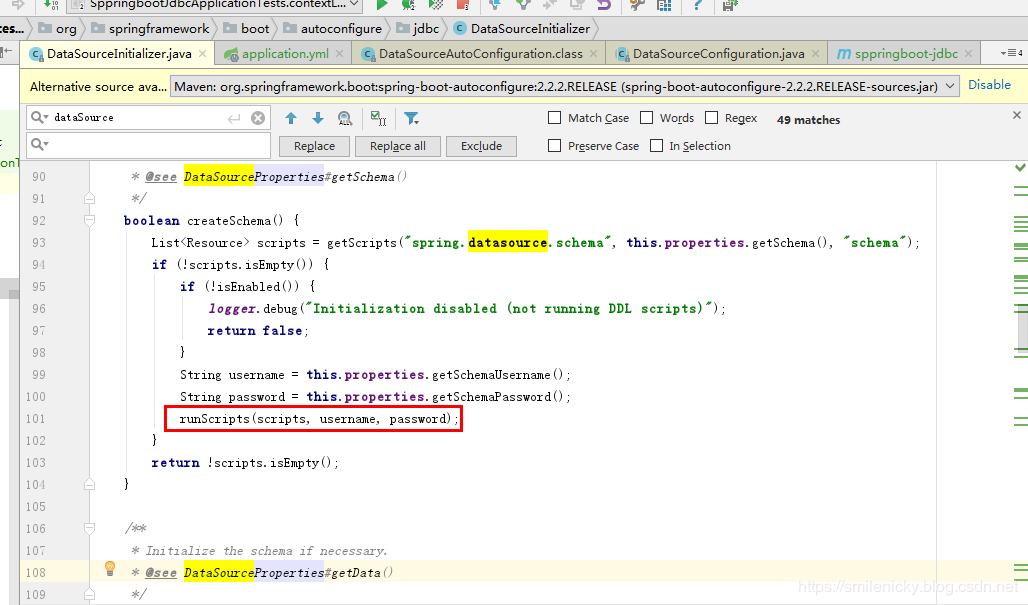Click the getSchemaUsername call on line 99

491,375
